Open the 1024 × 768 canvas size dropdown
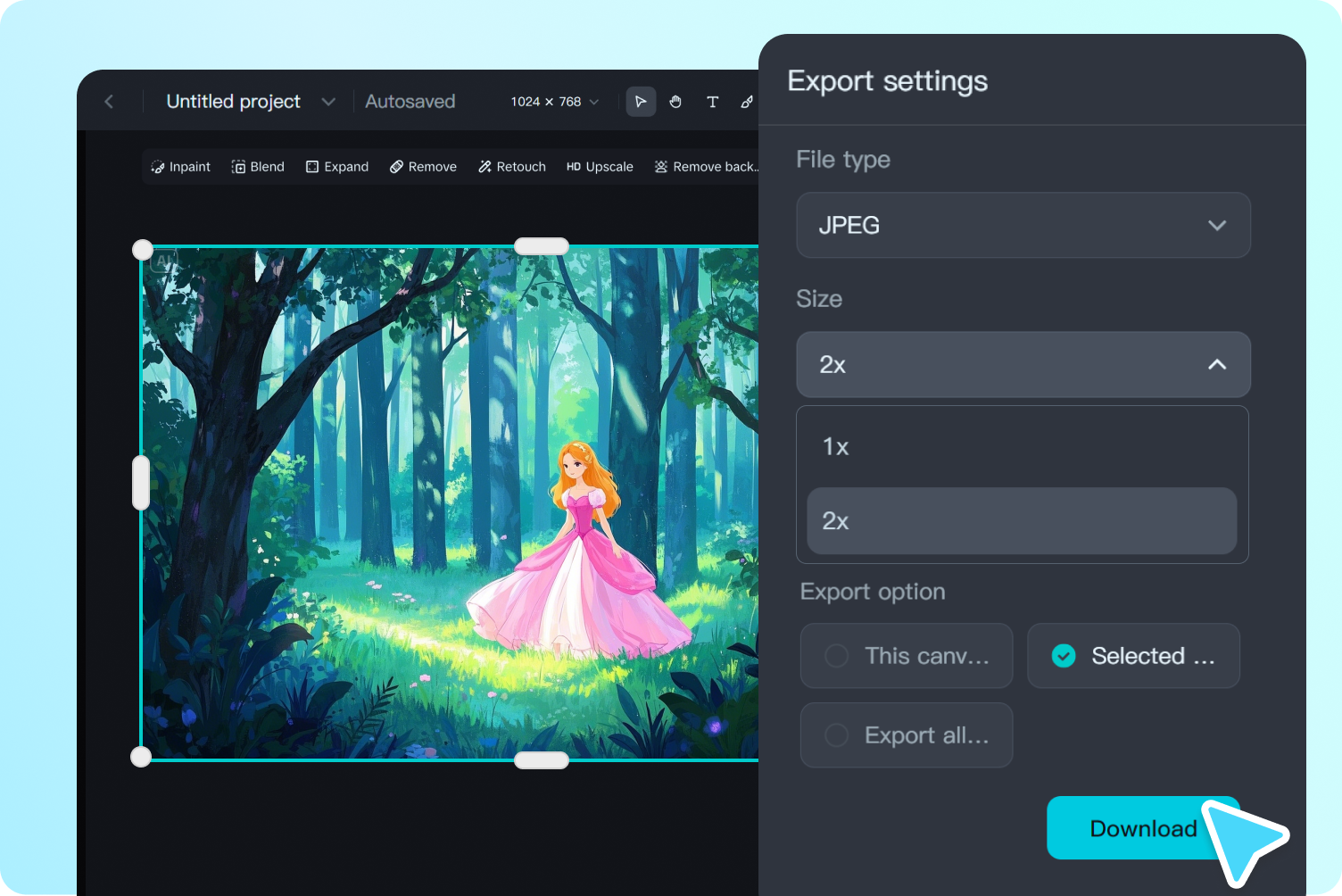 coord(555,102)
